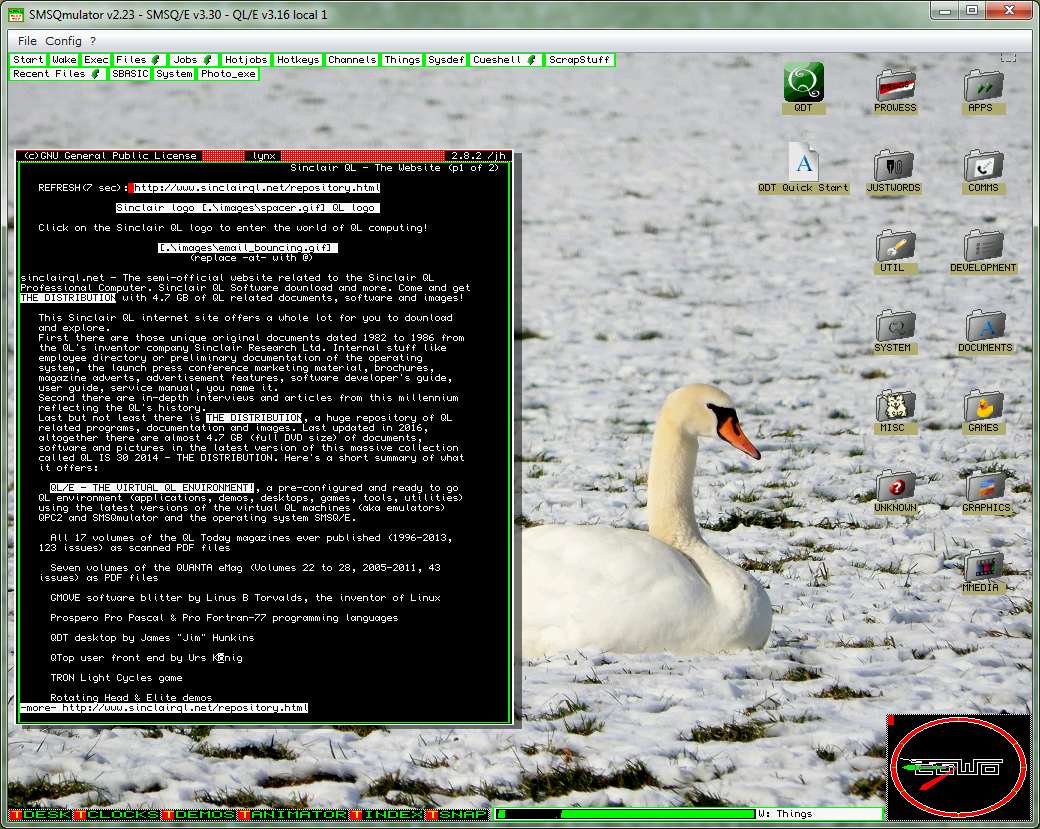The image size is (1040, 829).
Task: Click the green progress bar at bottom
Action: click(x=625, y=814)
